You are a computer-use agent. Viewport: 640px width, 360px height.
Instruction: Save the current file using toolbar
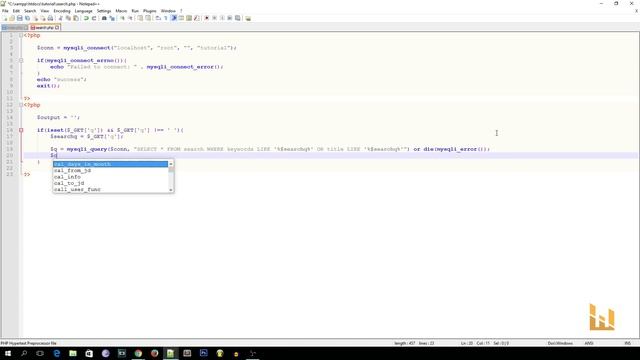[20, 18]
